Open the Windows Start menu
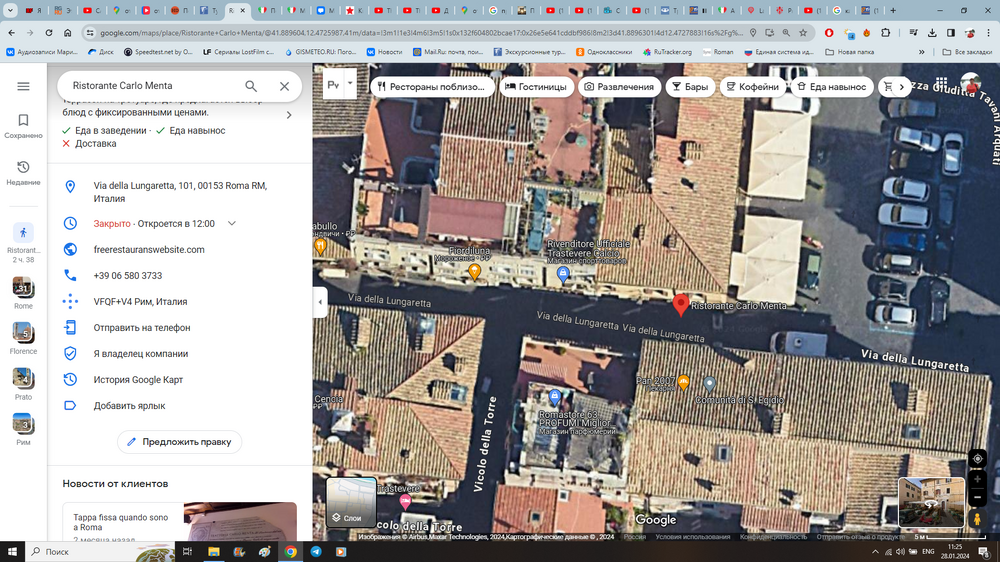Image resolution: width=1000 pixels, height=562 pixels. [12, 552]
